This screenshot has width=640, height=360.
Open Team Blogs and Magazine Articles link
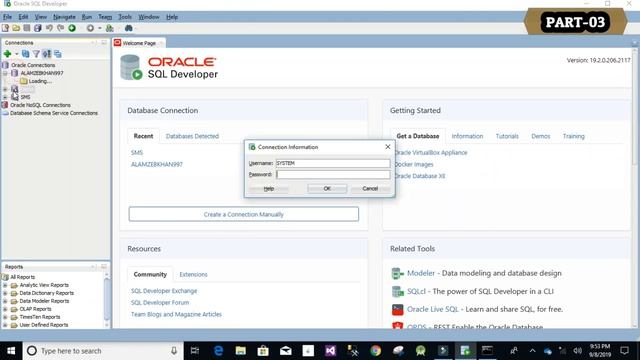[176, 315]
